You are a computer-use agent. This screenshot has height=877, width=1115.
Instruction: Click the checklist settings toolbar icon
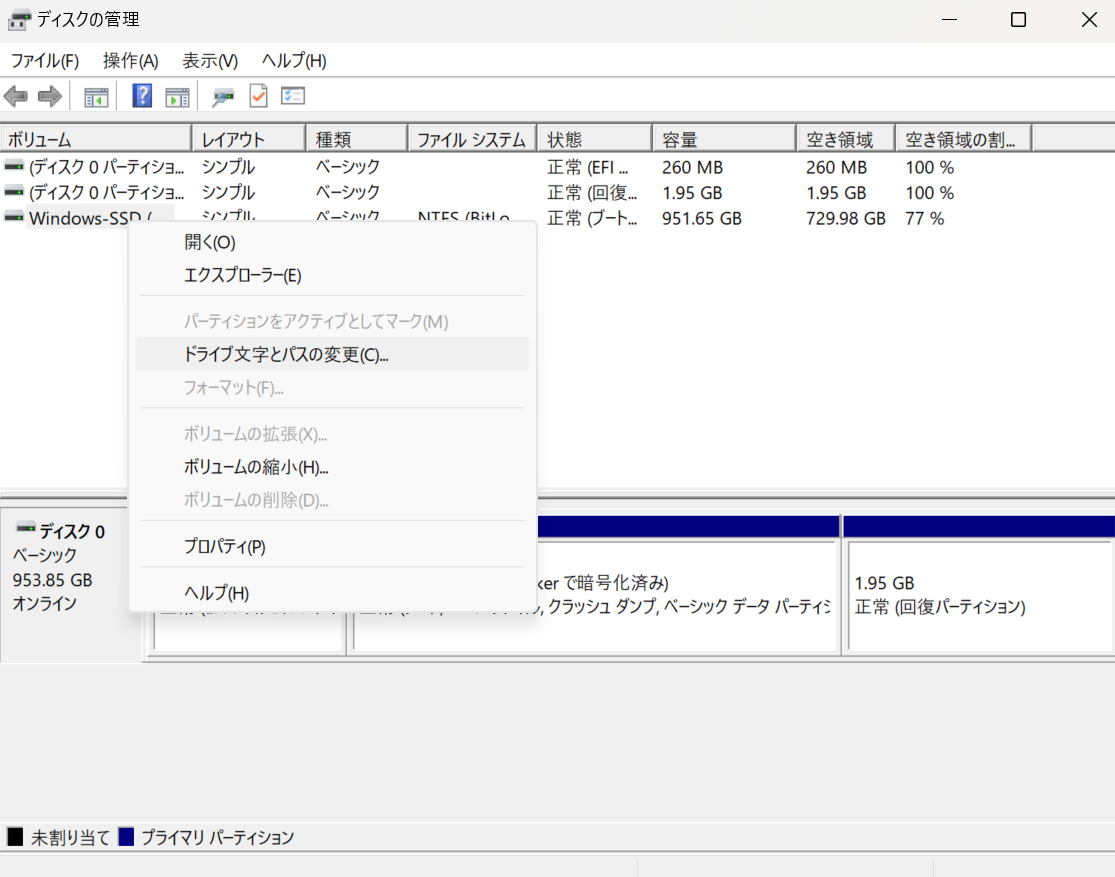(293, 96)
